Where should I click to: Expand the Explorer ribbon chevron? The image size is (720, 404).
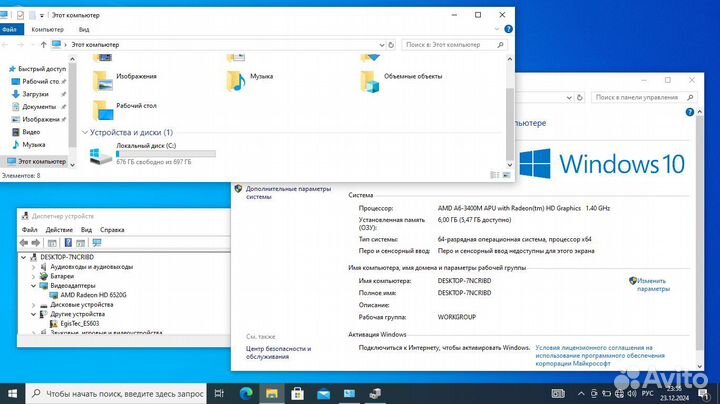click(x=497, y=29)
